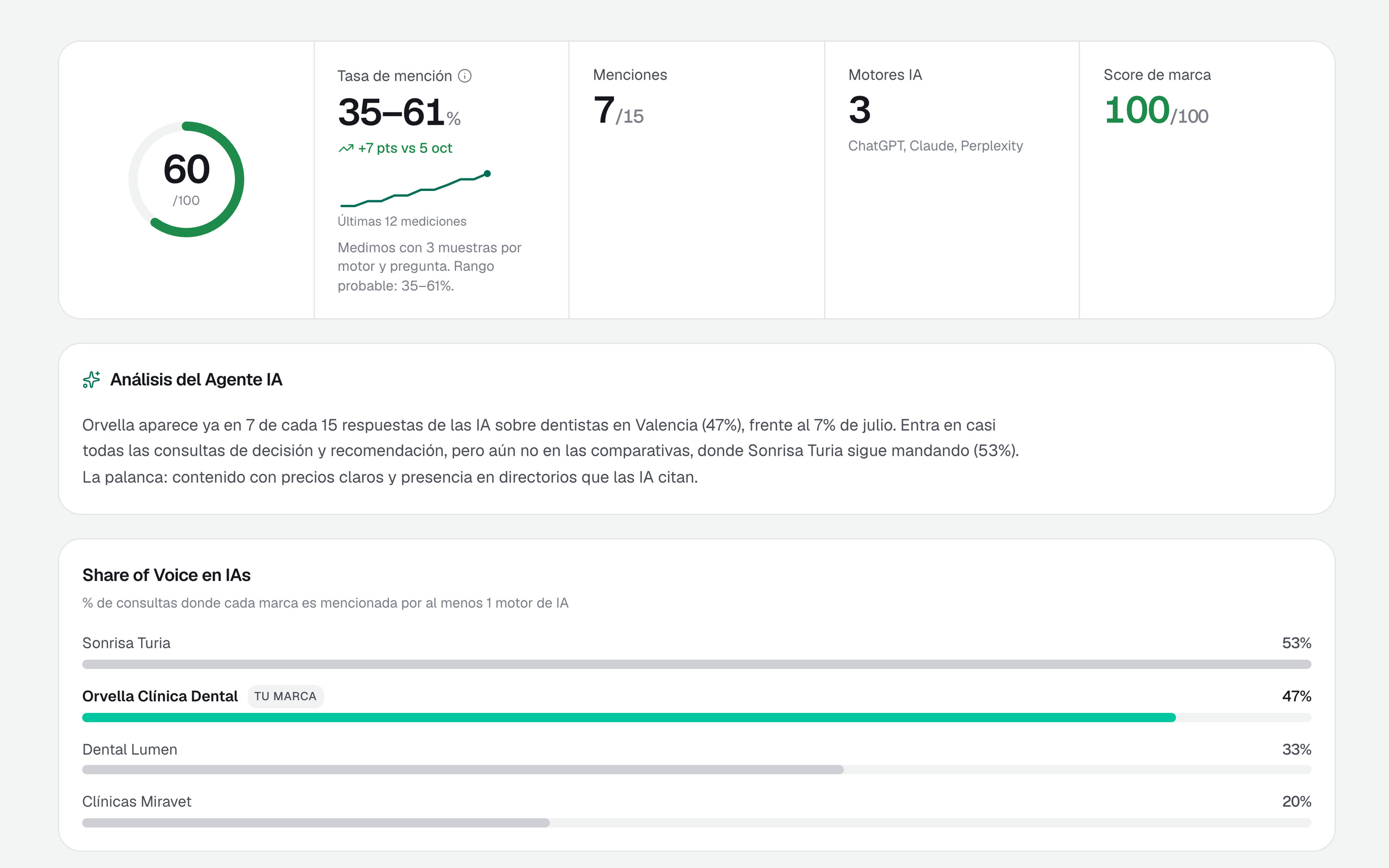The height and width of the screenshot is (868, 1389).
Task: Click the Sonrisa Turia 53% progress bar
Action: [696, 664]
